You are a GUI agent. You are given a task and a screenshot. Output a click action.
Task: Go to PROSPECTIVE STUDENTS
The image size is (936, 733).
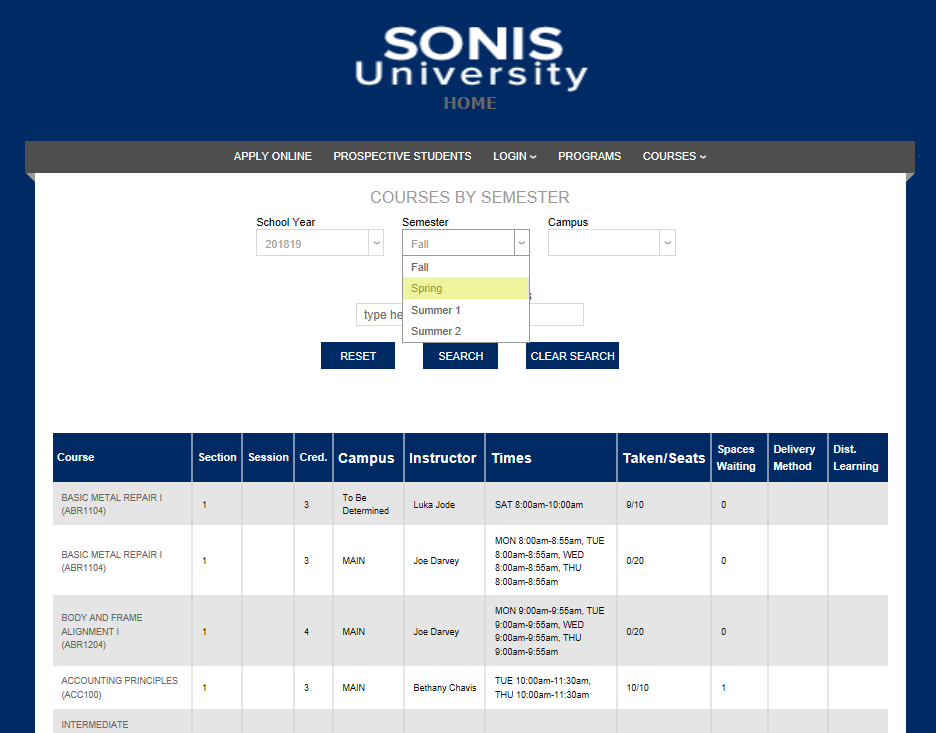click(402, 156)
